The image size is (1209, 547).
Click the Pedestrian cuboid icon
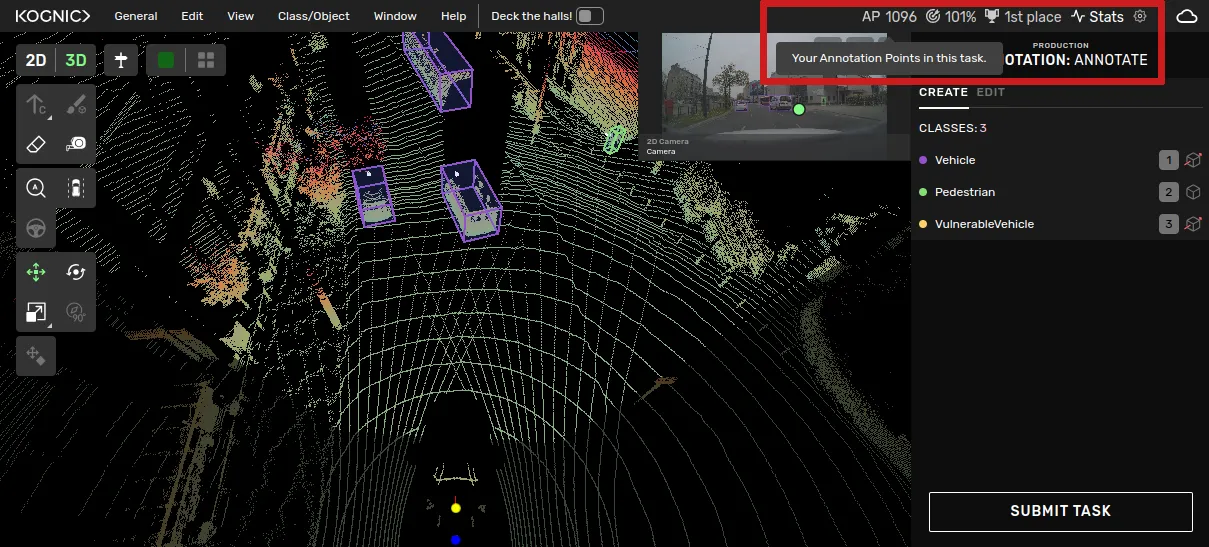pos(1192,192)
